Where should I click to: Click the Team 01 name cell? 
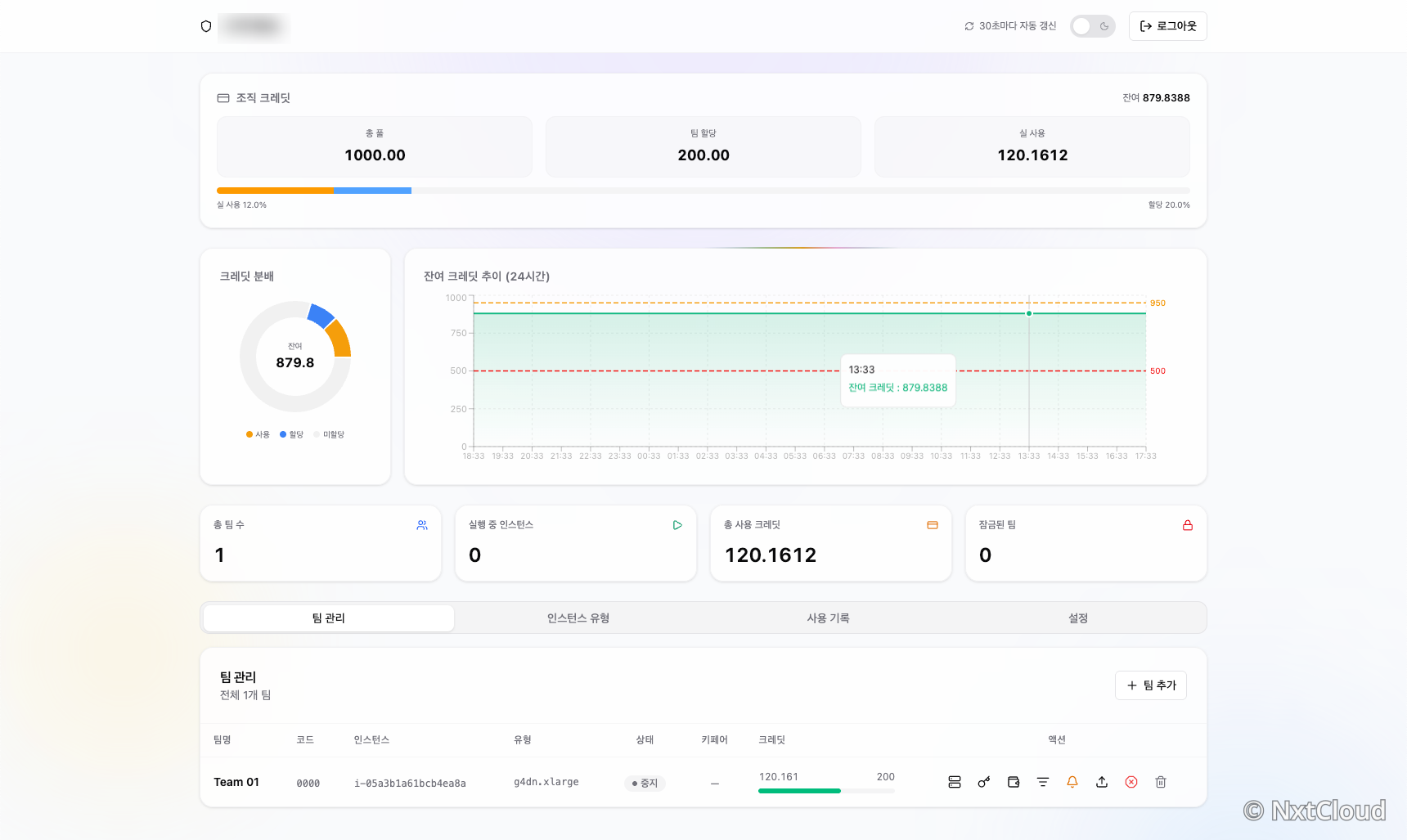coord(236,782)
